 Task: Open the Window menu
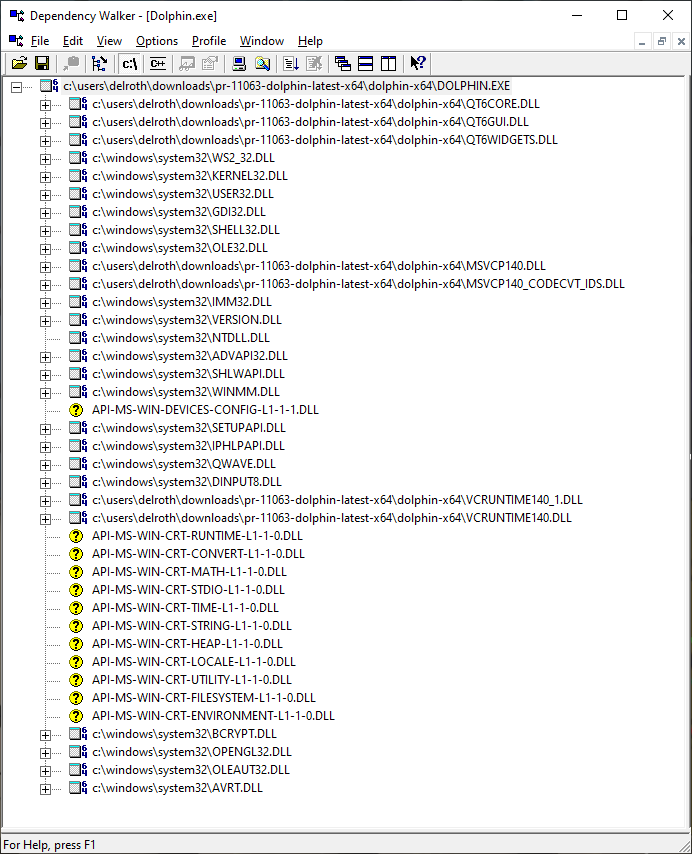click(x=262, y=41)
